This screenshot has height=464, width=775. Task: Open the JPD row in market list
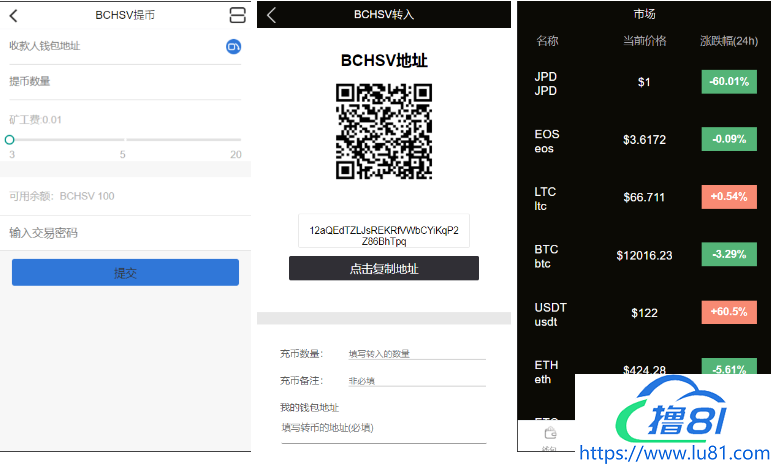pos(644,83)
